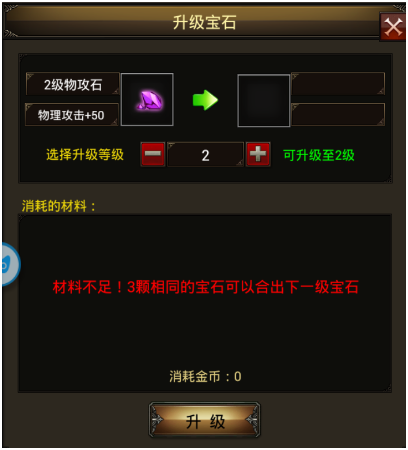Open the blue floating assistant bubble
This screenshot has height=450, width=408.
(10, 264)
